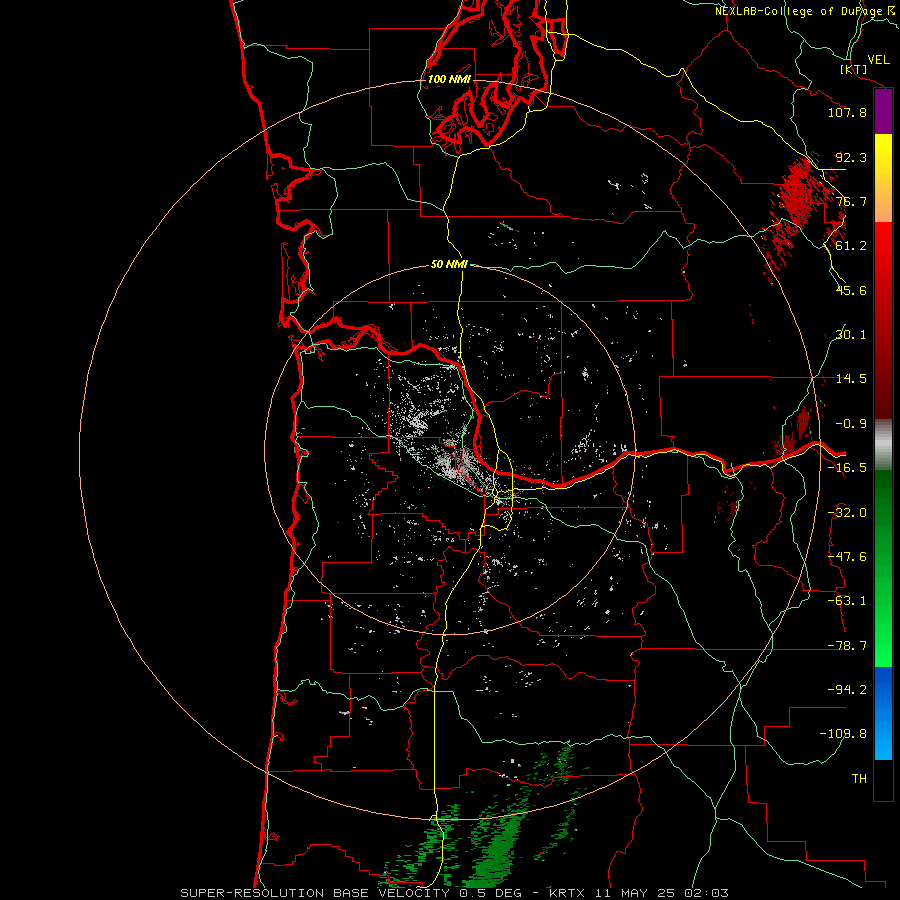Select the 76.7 scale value
The width and height of the screenshot is (900, 900).
(x=851, y=201)
